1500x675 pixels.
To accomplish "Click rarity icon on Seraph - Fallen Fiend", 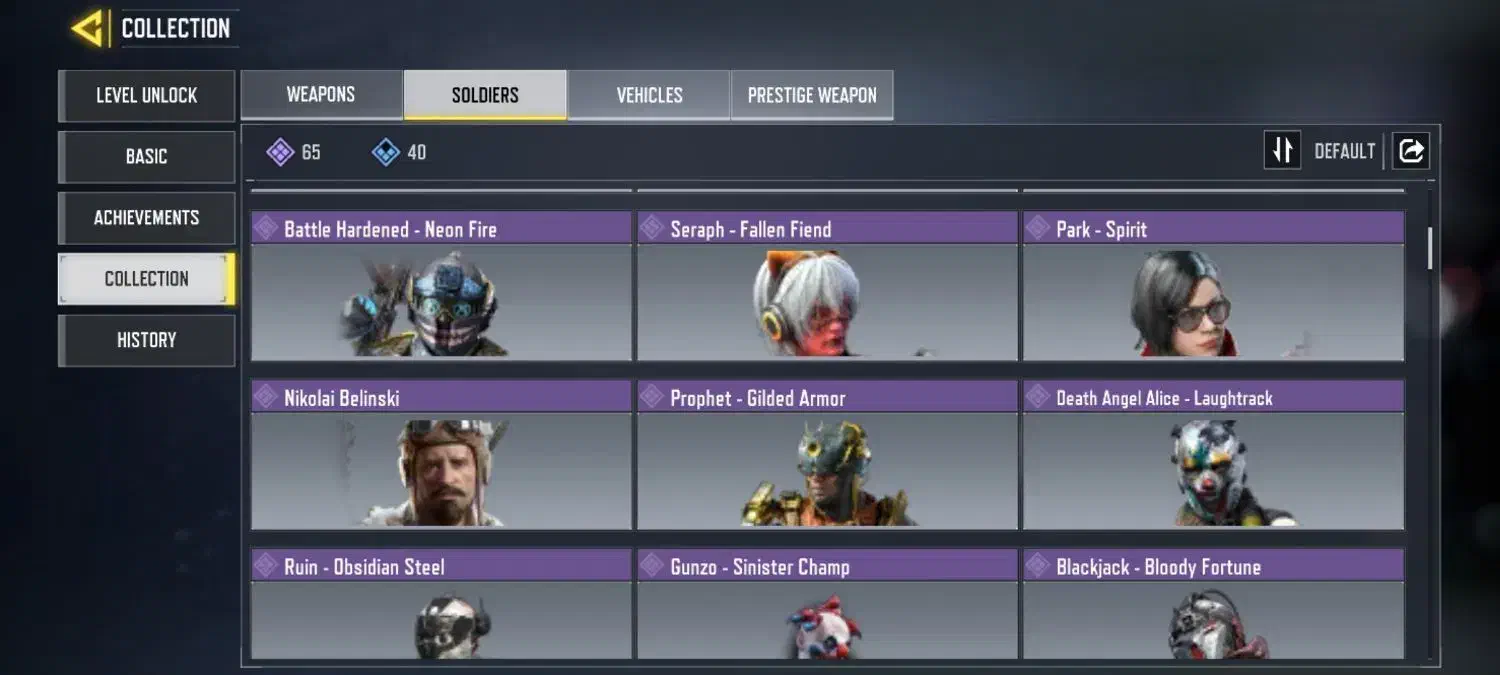I will click(652, 228).
